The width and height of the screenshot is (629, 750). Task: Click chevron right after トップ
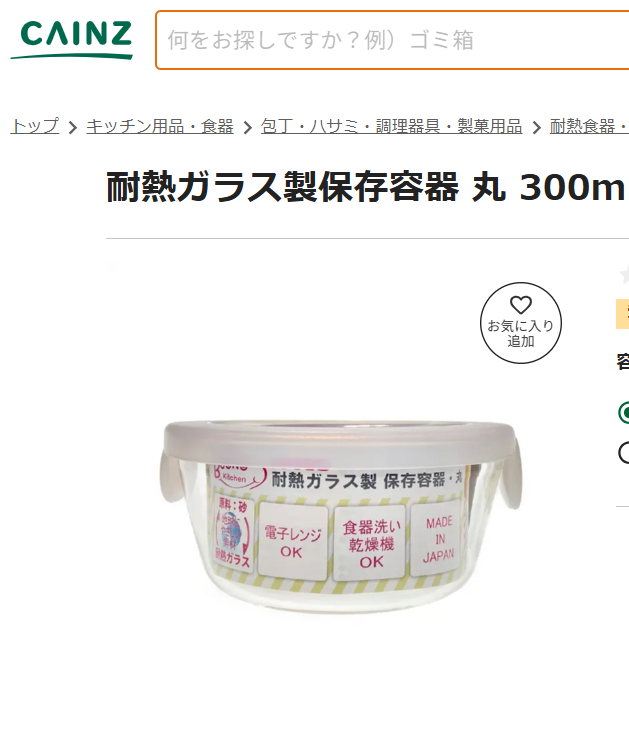[73, 127]
